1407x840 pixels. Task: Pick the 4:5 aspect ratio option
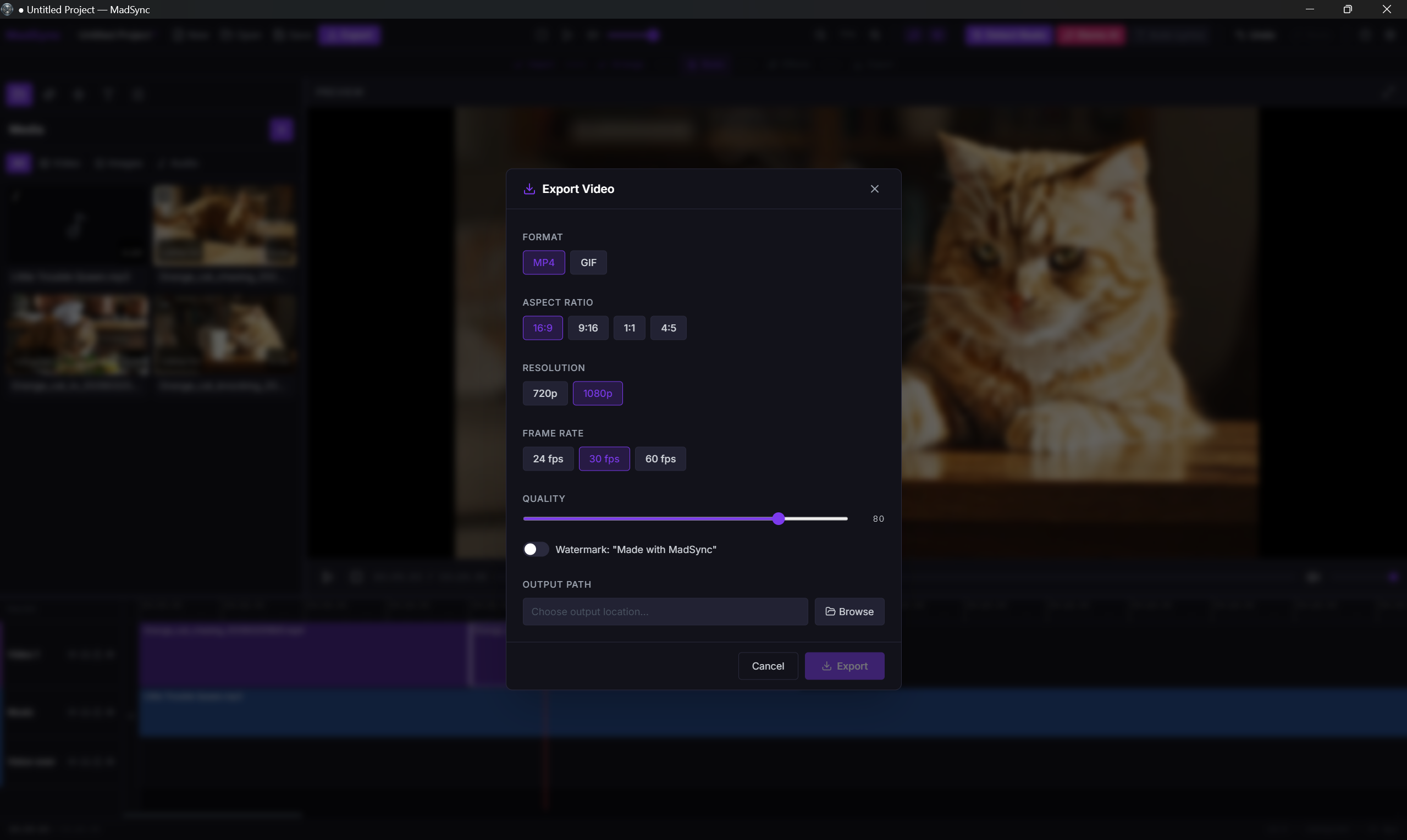pos(669,328)
